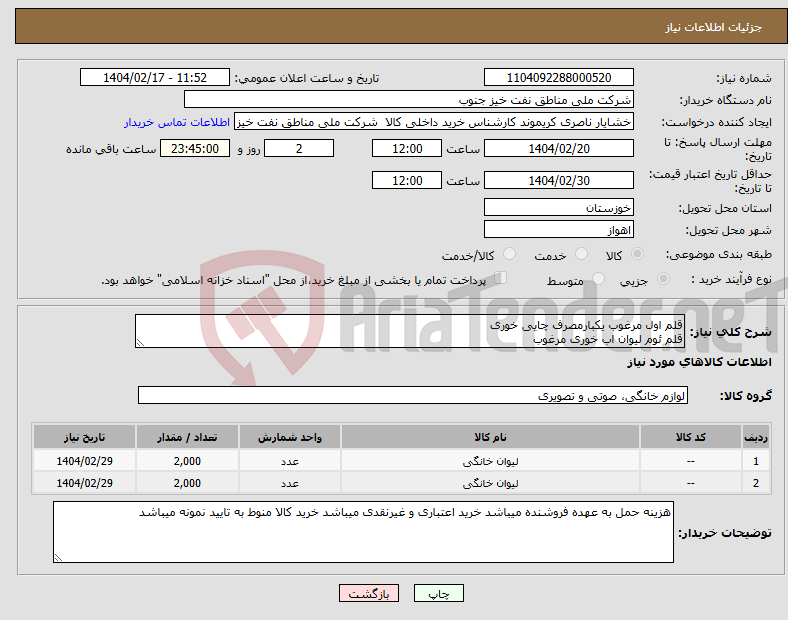This screenshot has height=620, width=788.
Task: Click the buyer notes textarea
Action: coord(363,532)
